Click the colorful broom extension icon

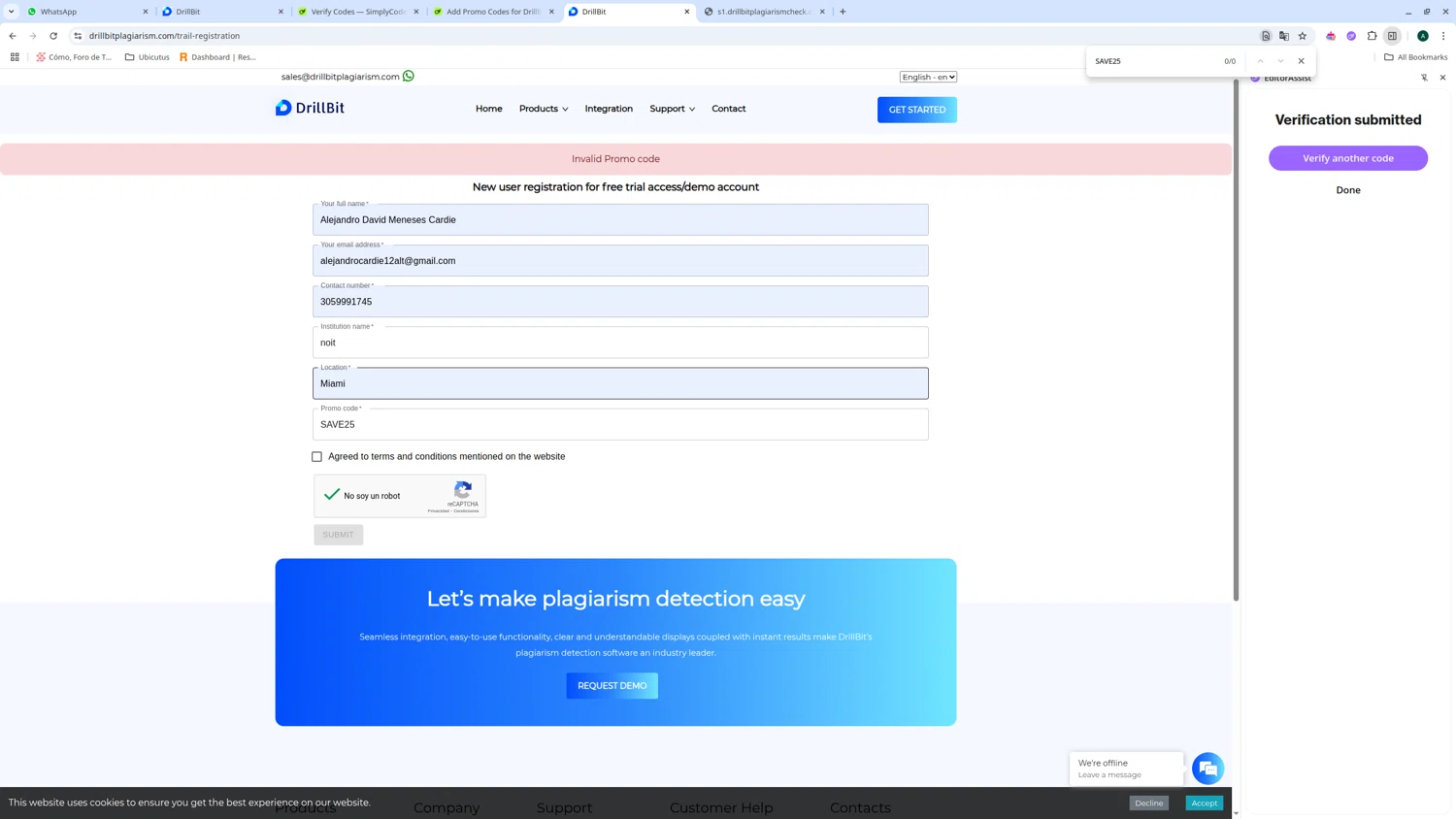[x=1331, y=36]
